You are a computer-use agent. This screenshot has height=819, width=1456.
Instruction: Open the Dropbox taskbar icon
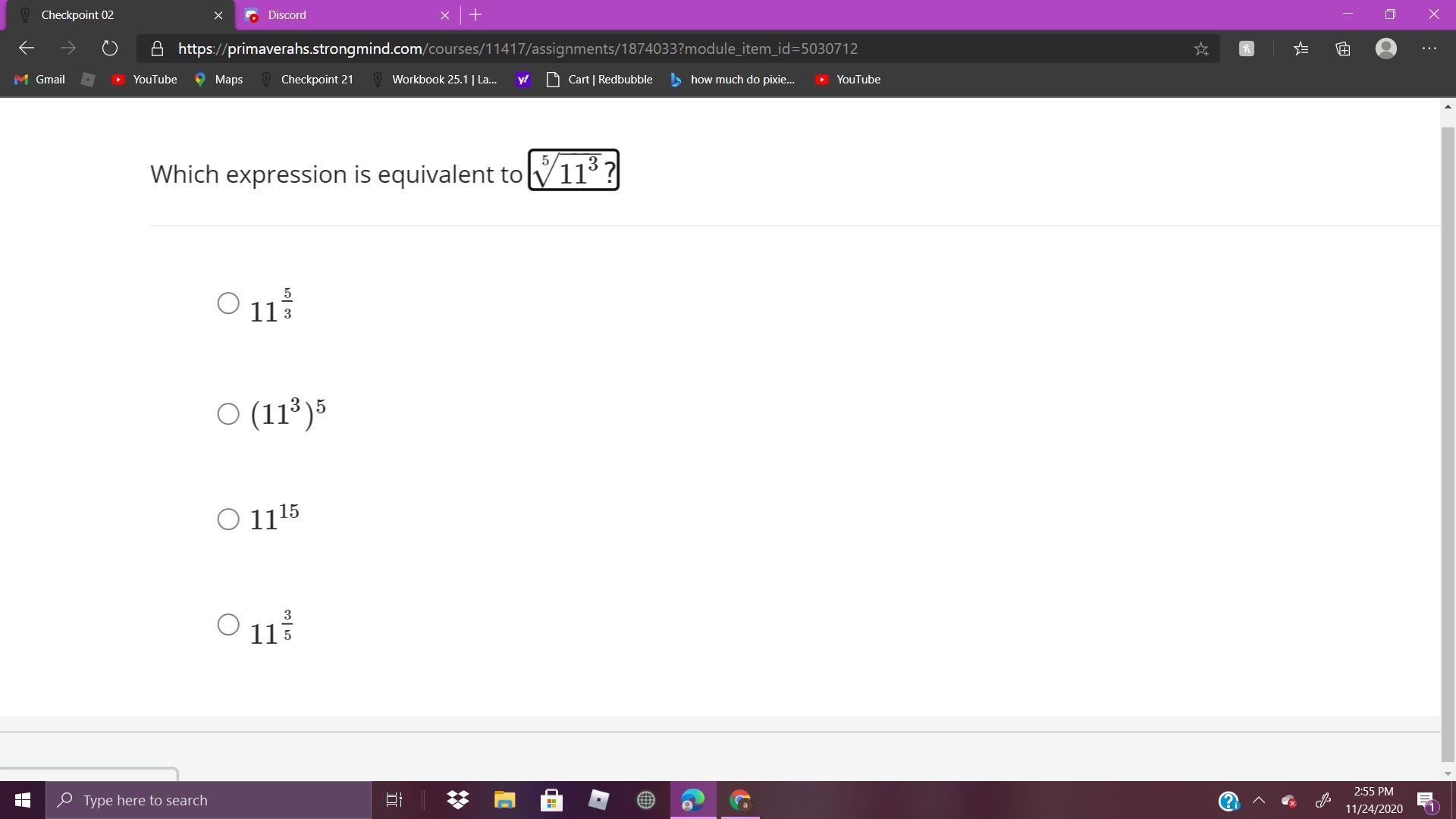pyautogui.click(x=457, y=800)
